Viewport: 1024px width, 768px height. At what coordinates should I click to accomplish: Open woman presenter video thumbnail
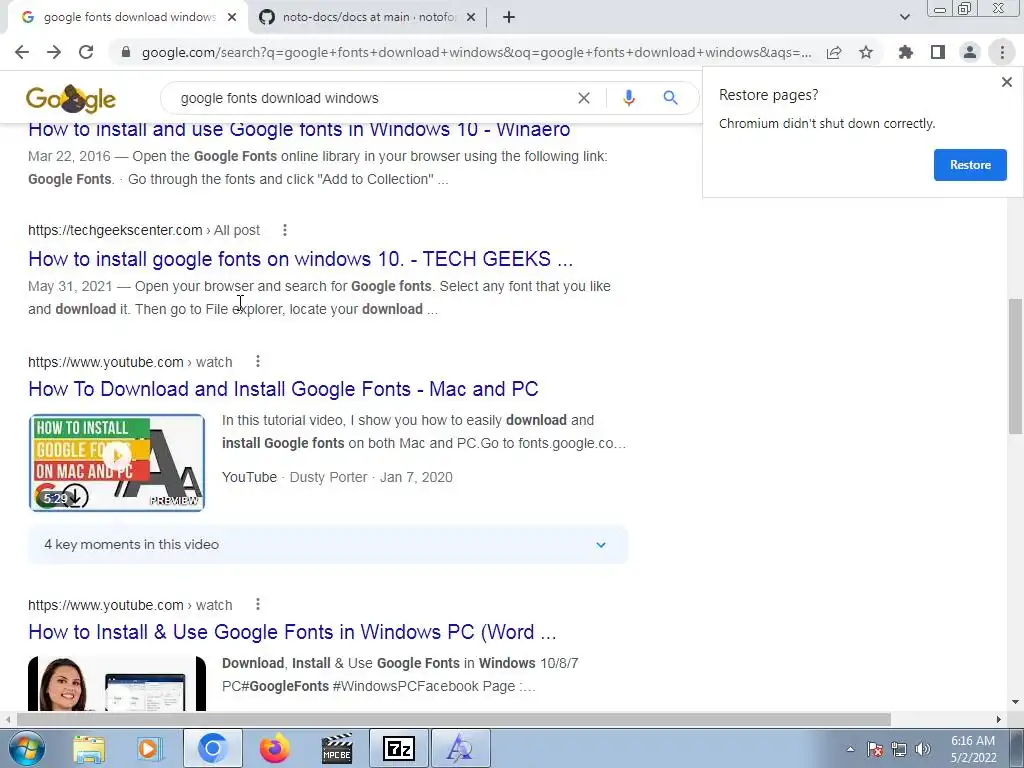(117, 683)
